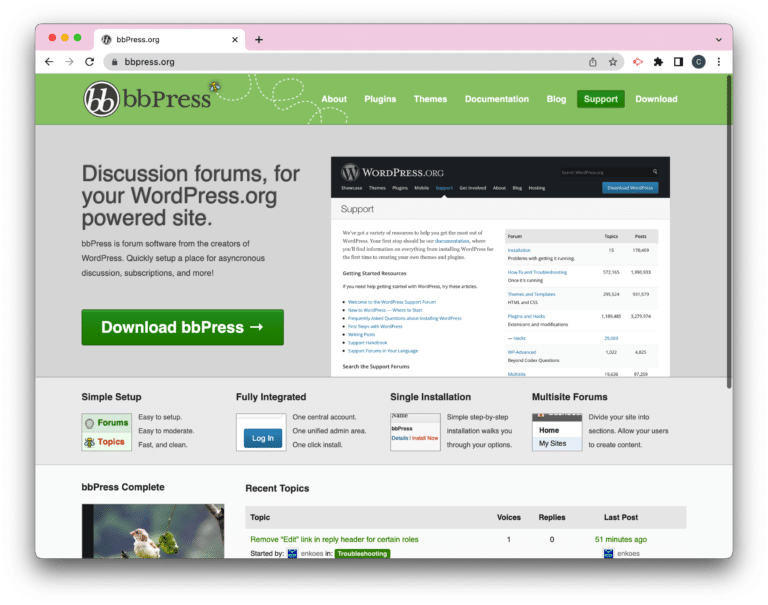Open a new tab with plus
Viewport: 768px width, 605px height.
[x=259, y=40]
